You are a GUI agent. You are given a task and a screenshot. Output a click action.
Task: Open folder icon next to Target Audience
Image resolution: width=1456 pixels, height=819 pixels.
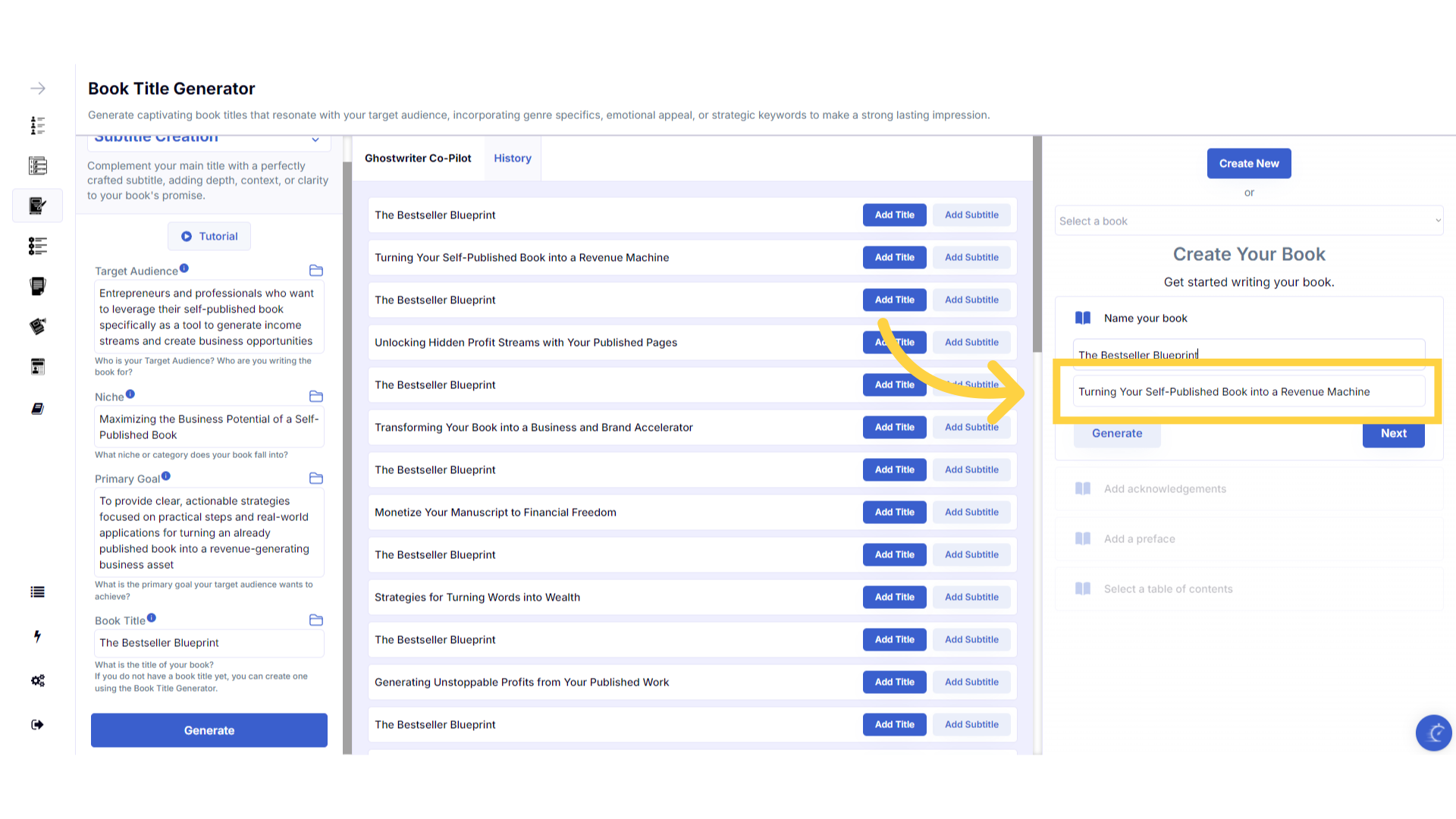click(x=316, y=271)
